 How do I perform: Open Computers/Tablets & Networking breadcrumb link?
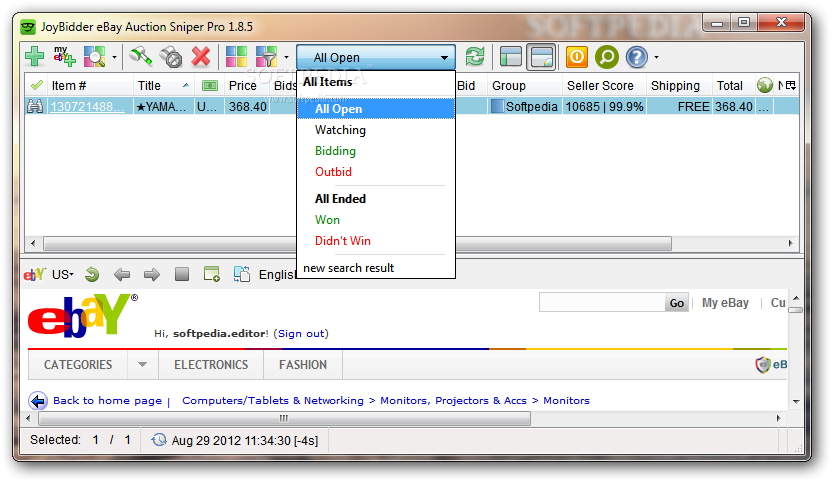click(273, 401)
